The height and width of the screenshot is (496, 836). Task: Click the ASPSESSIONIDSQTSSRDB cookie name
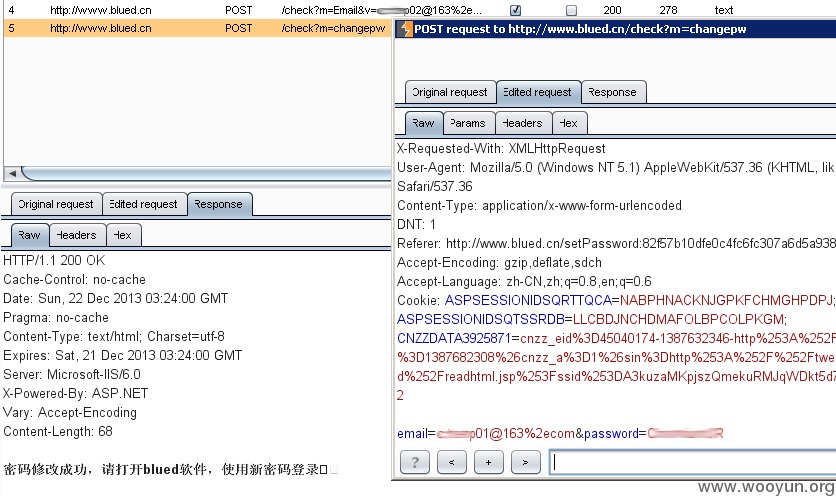(x=480, y=319)
